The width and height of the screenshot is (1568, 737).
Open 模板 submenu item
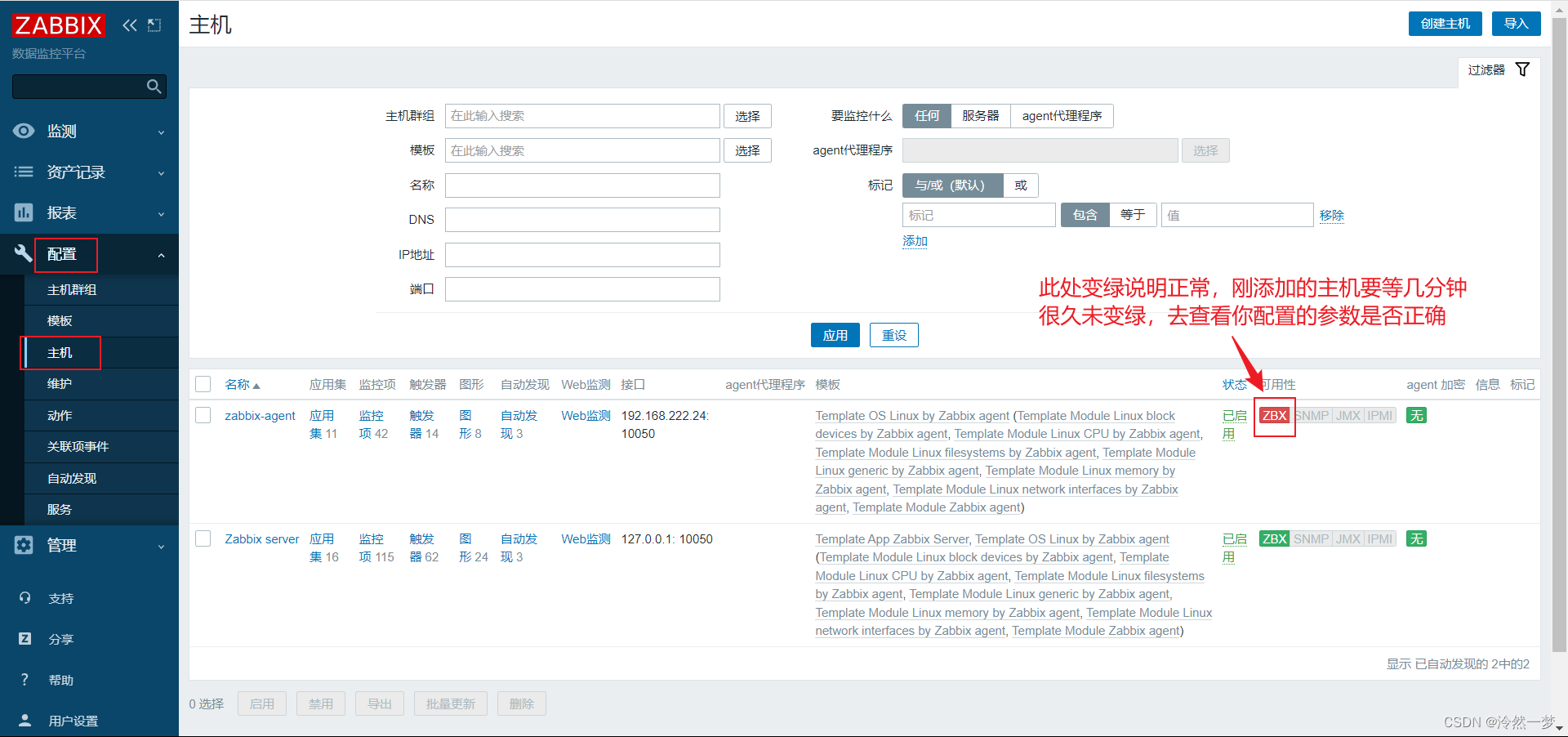point(101,321)
